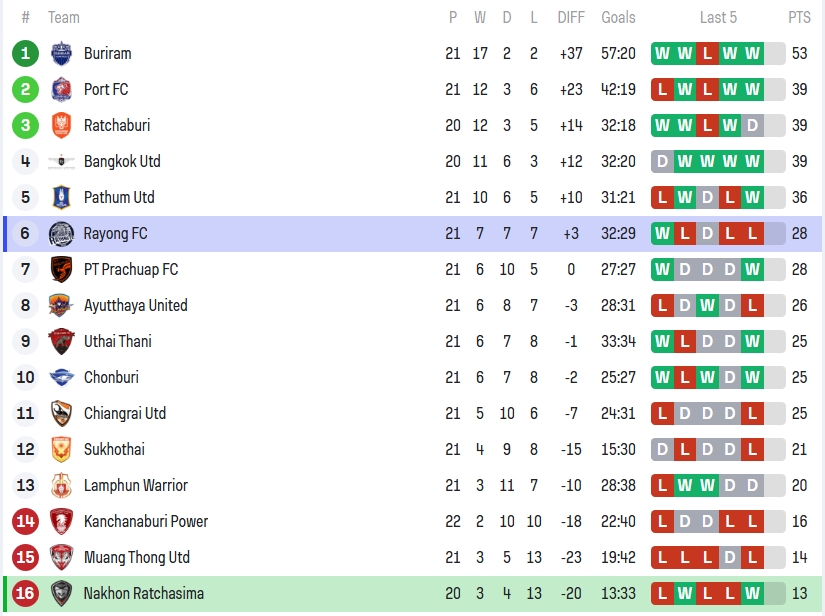Click the PT Prachuap FC crest

61,269
